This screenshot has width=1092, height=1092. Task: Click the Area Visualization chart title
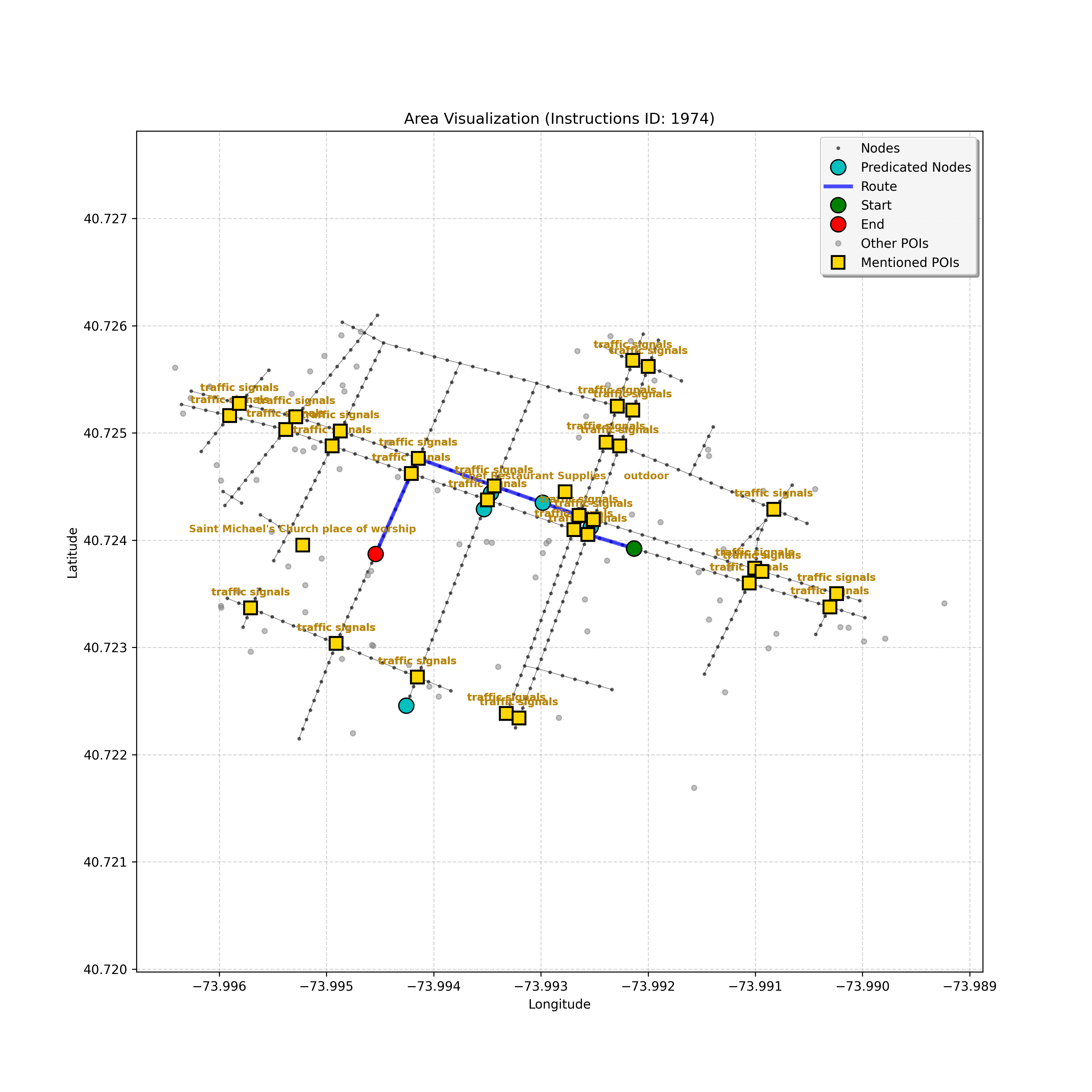559,119
